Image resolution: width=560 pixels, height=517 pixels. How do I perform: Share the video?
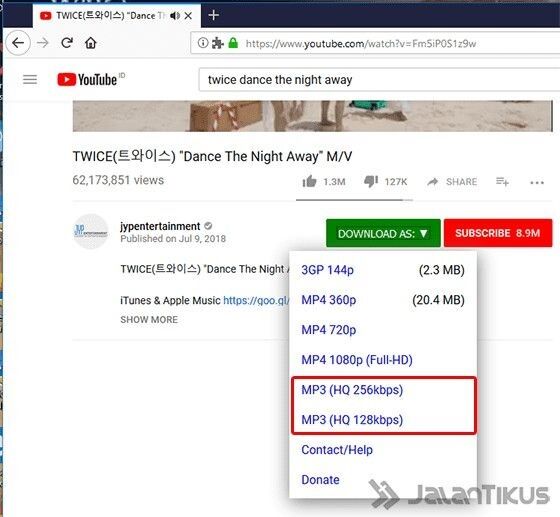[452, 182]
